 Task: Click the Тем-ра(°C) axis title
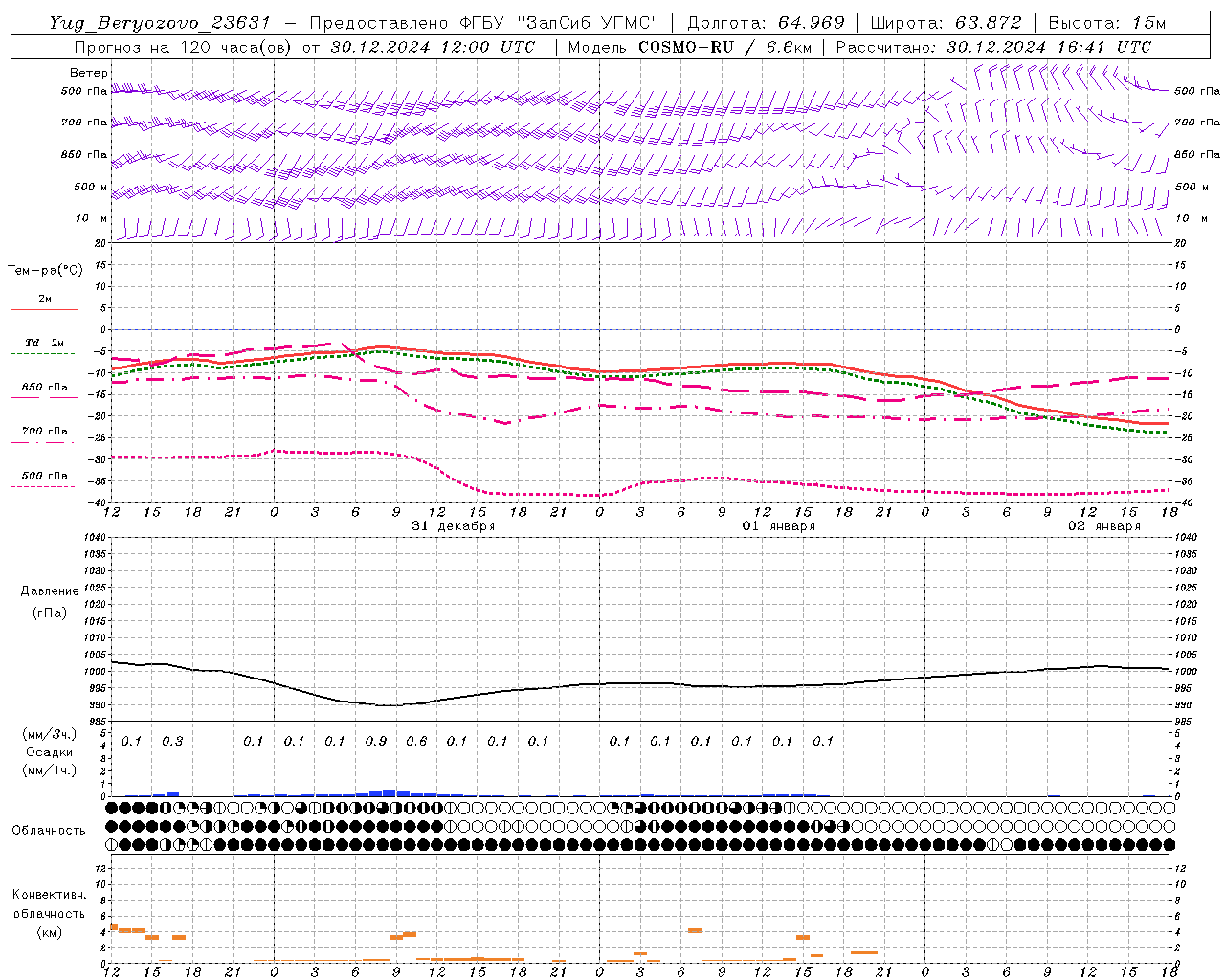click(45, 271)
